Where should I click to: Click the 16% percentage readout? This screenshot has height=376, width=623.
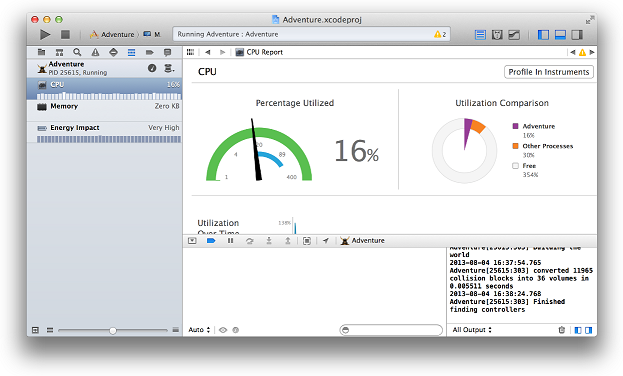point(356,151)
